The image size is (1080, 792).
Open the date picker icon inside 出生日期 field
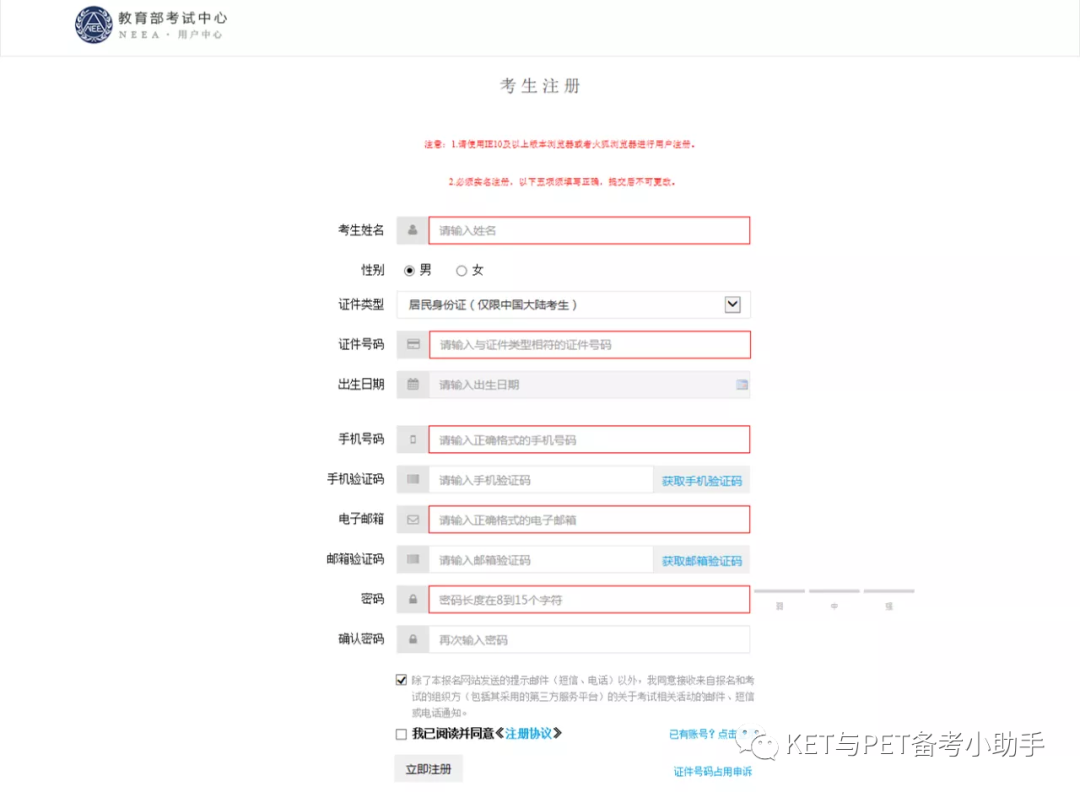(x=742, y=384)
